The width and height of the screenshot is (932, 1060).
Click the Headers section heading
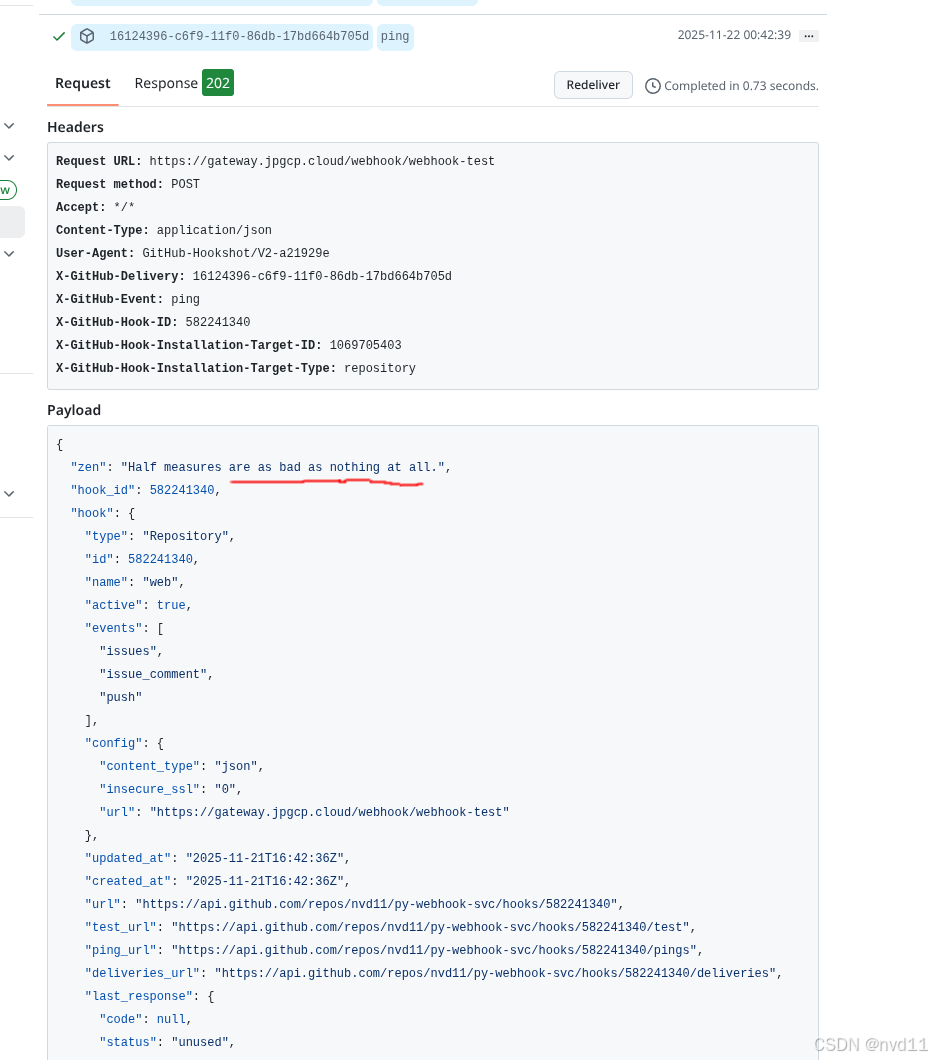(x=76, y=127)
